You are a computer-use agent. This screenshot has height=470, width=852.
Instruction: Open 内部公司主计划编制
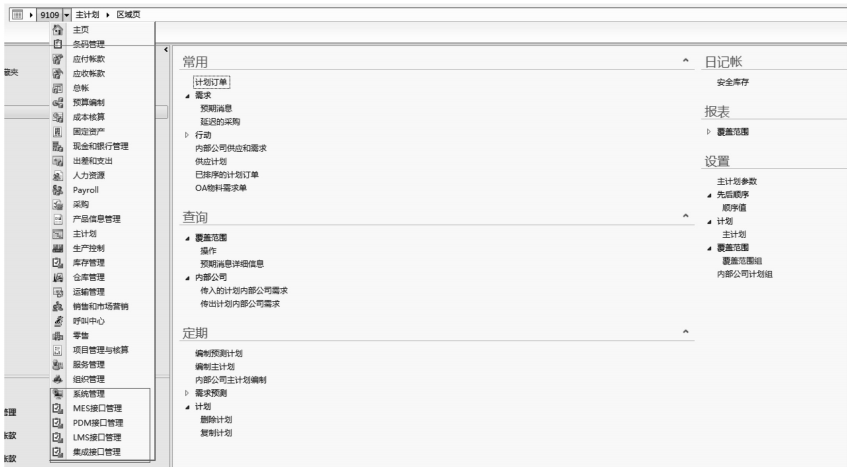coord(231,380)
